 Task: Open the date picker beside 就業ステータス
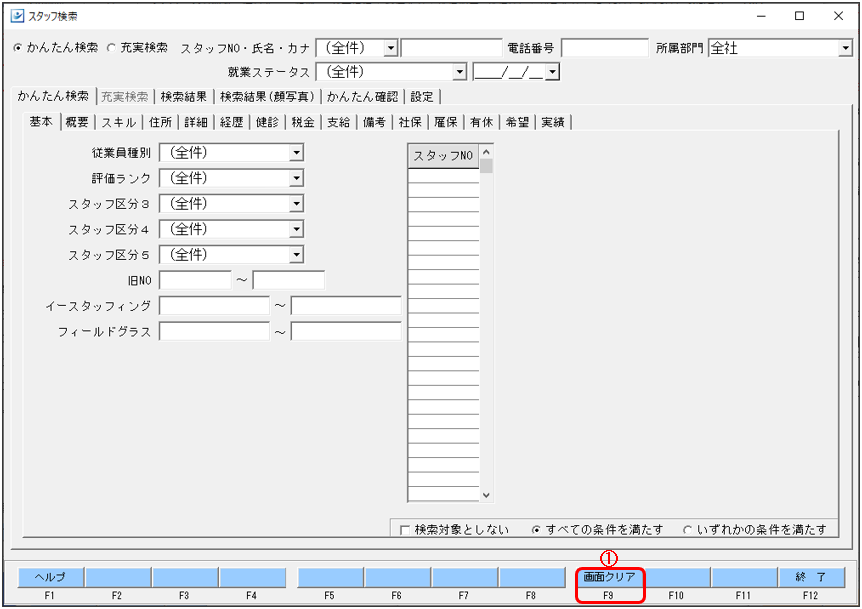click(552, 72)
